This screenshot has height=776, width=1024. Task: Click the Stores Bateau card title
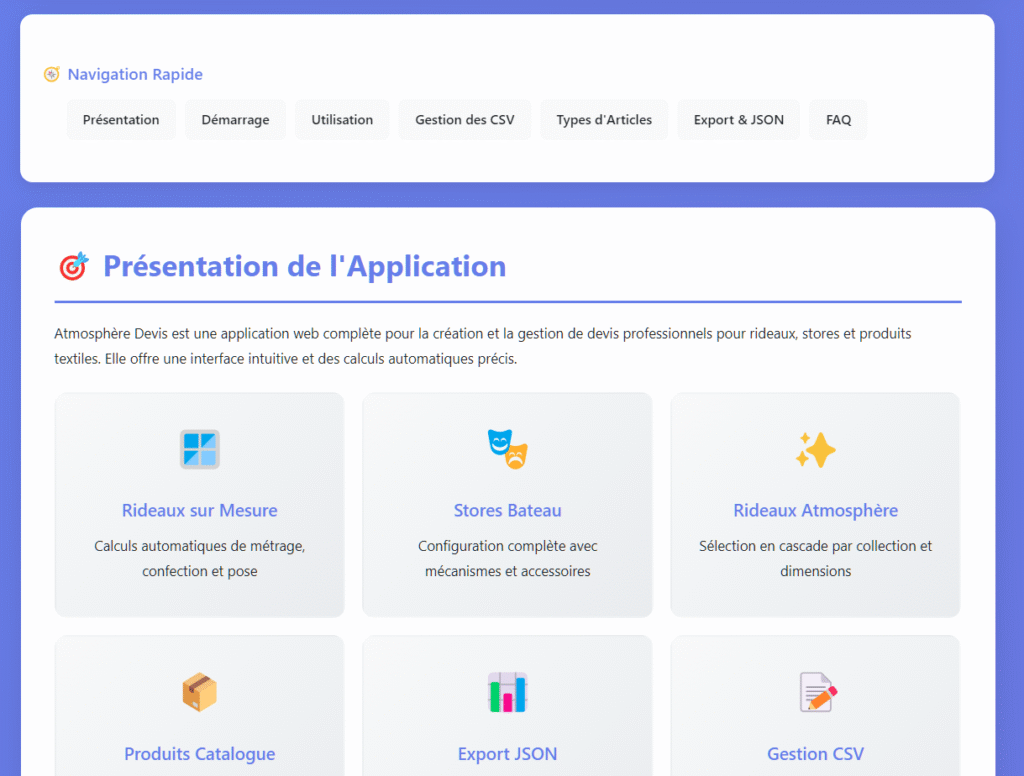tap(507, 511)
